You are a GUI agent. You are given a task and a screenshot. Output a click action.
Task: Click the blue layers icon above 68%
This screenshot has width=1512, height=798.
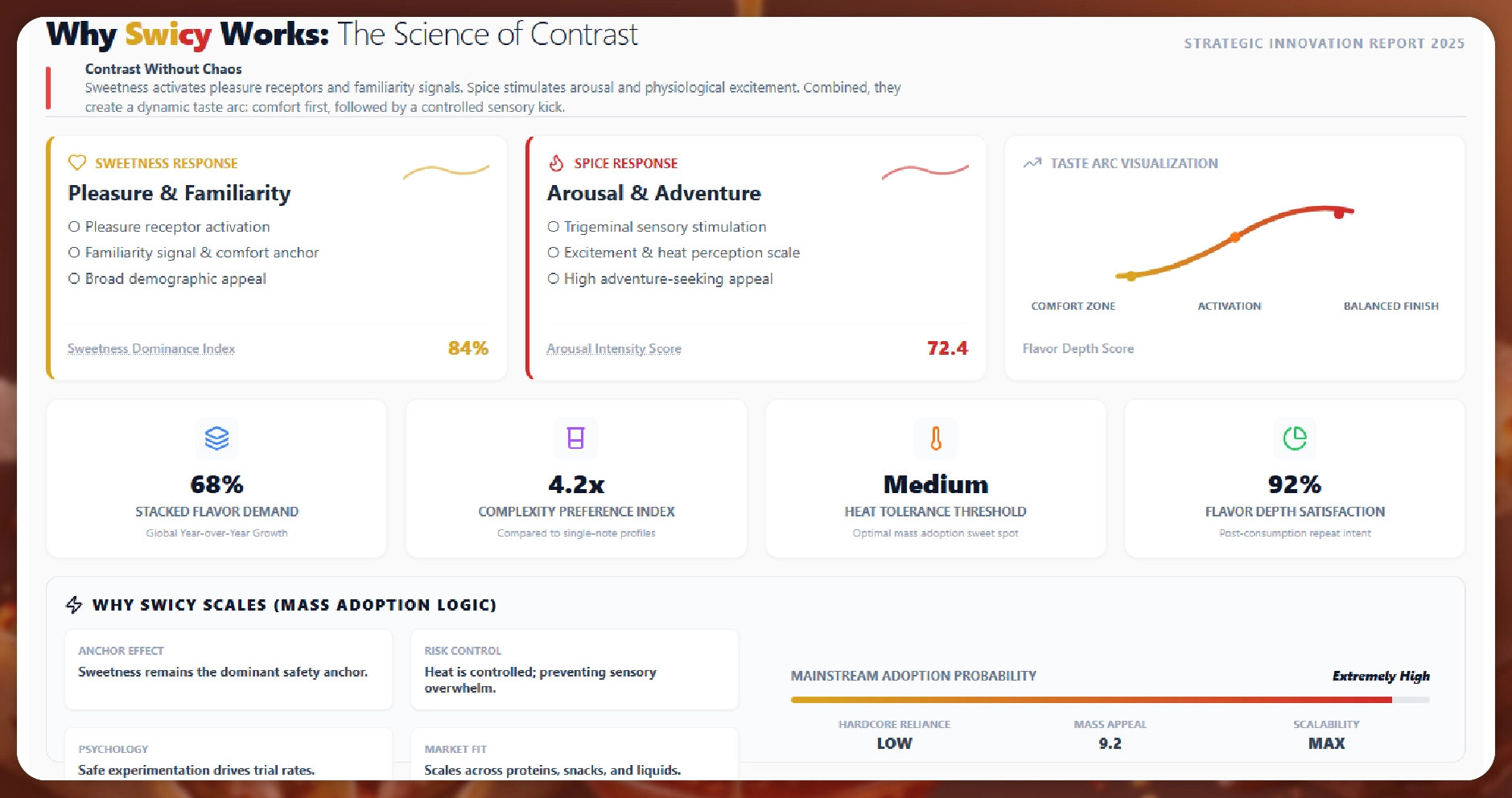click(x=216, y=438)
